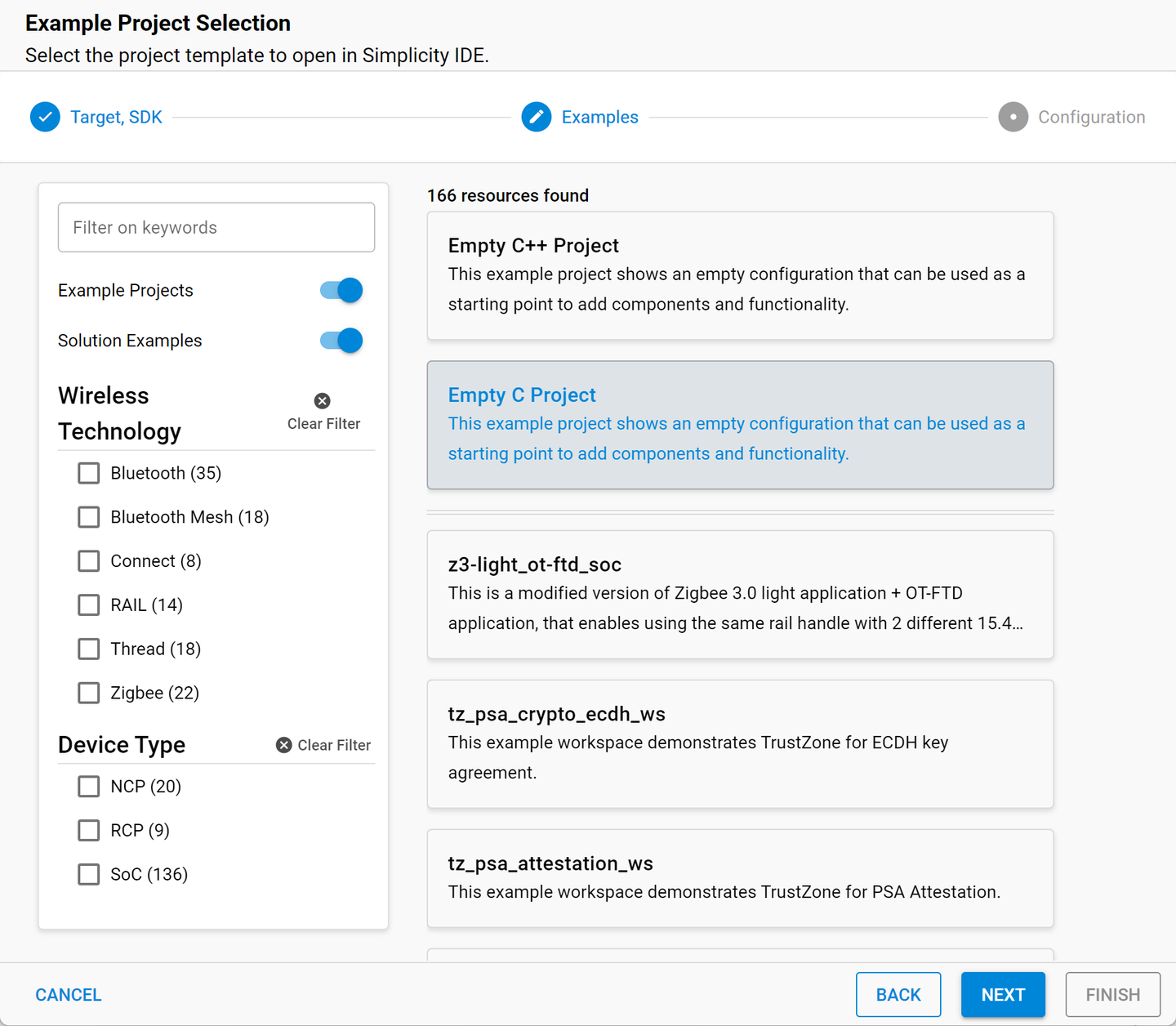Click the Examples pencil step icon
Screen dimensions: 1176x1026
pyautogui.click(x=537, y=117)
